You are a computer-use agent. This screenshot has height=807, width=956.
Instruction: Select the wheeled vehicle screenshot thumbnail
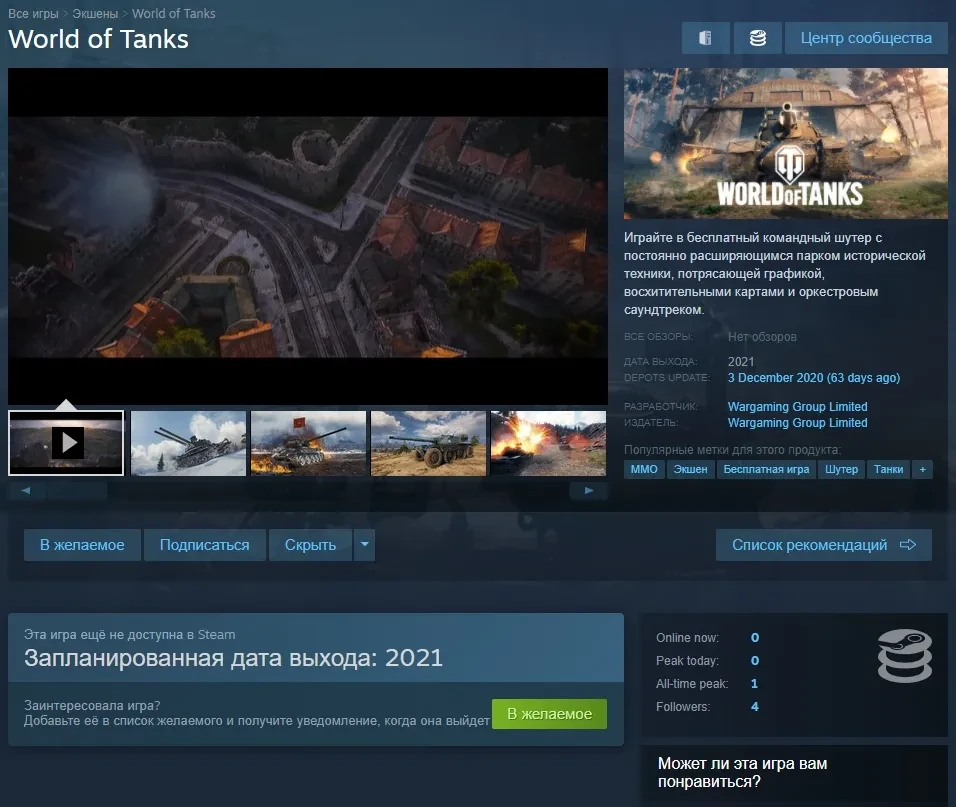(428, 443)
